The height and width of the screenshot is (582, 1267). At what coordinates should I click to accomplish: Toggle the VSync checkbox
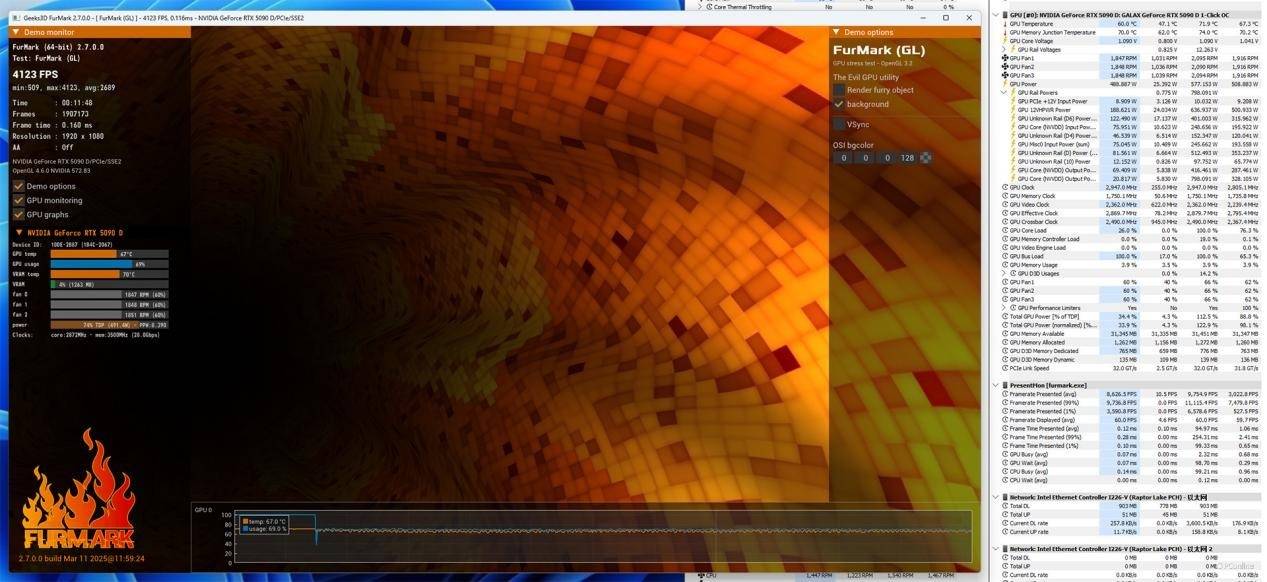pyautogui.click(x=839, y=124)
